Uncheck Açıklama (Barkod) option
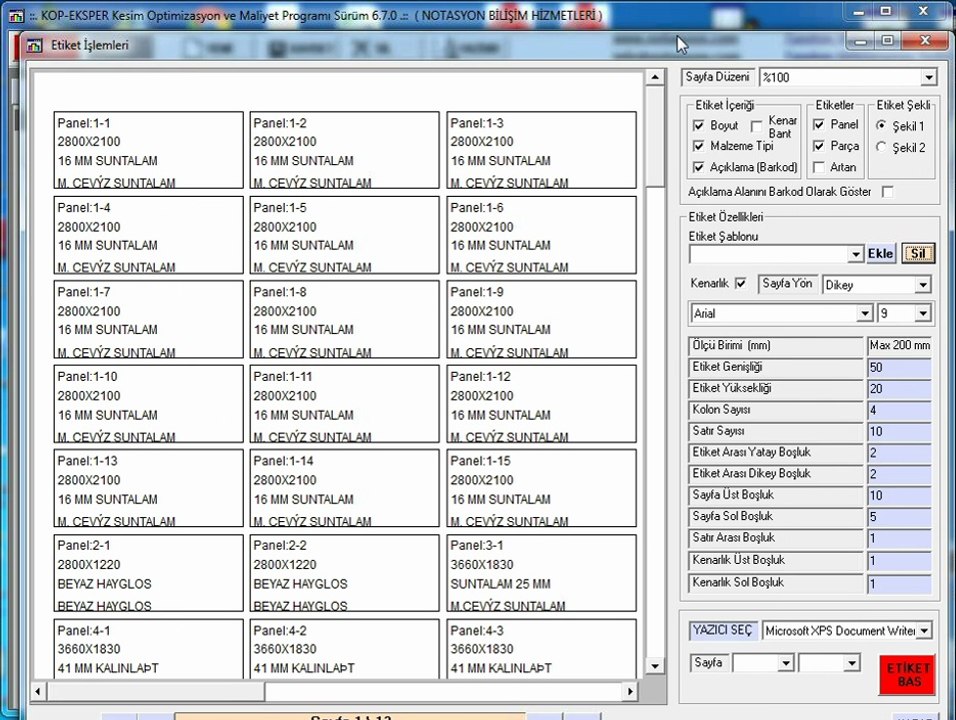Image resolution: width=956 pixels, height=720 pixels. [x=699, y=167]
